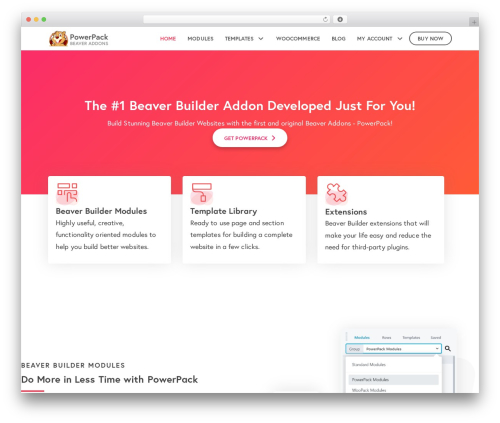Click the Extensions puzzle piece icon
The width and height of the screenshot is (500, 423).
click(x=336, y=193)
